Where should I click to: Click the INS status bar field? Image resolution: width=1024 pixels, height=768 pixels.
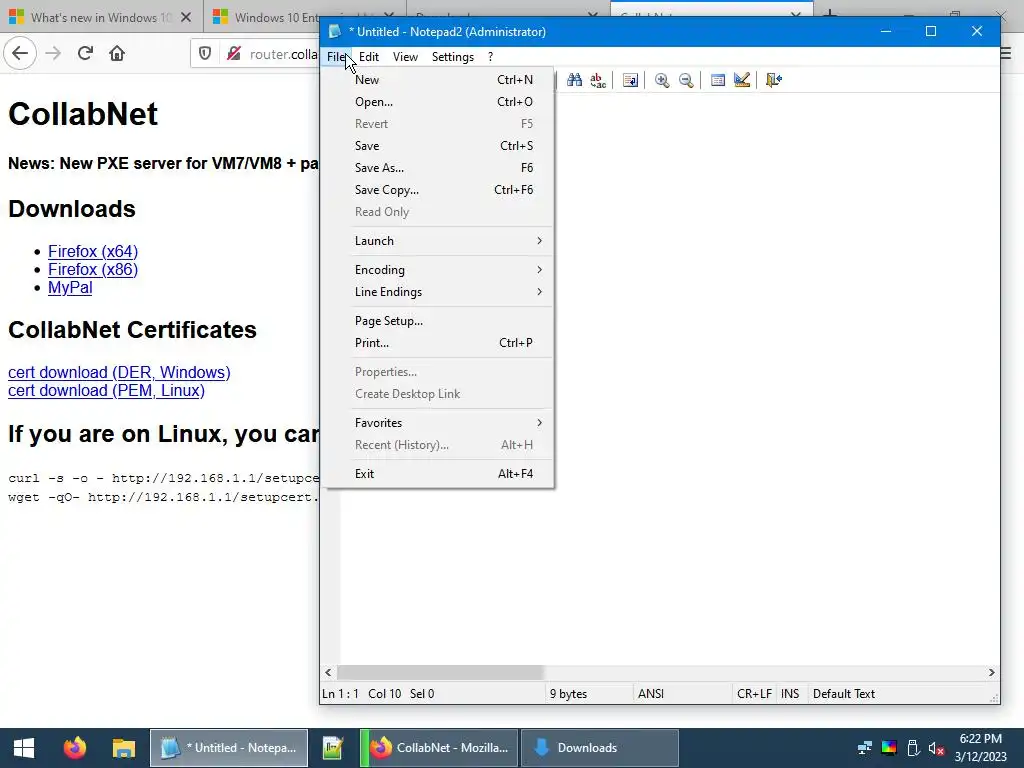pos(790,694)
